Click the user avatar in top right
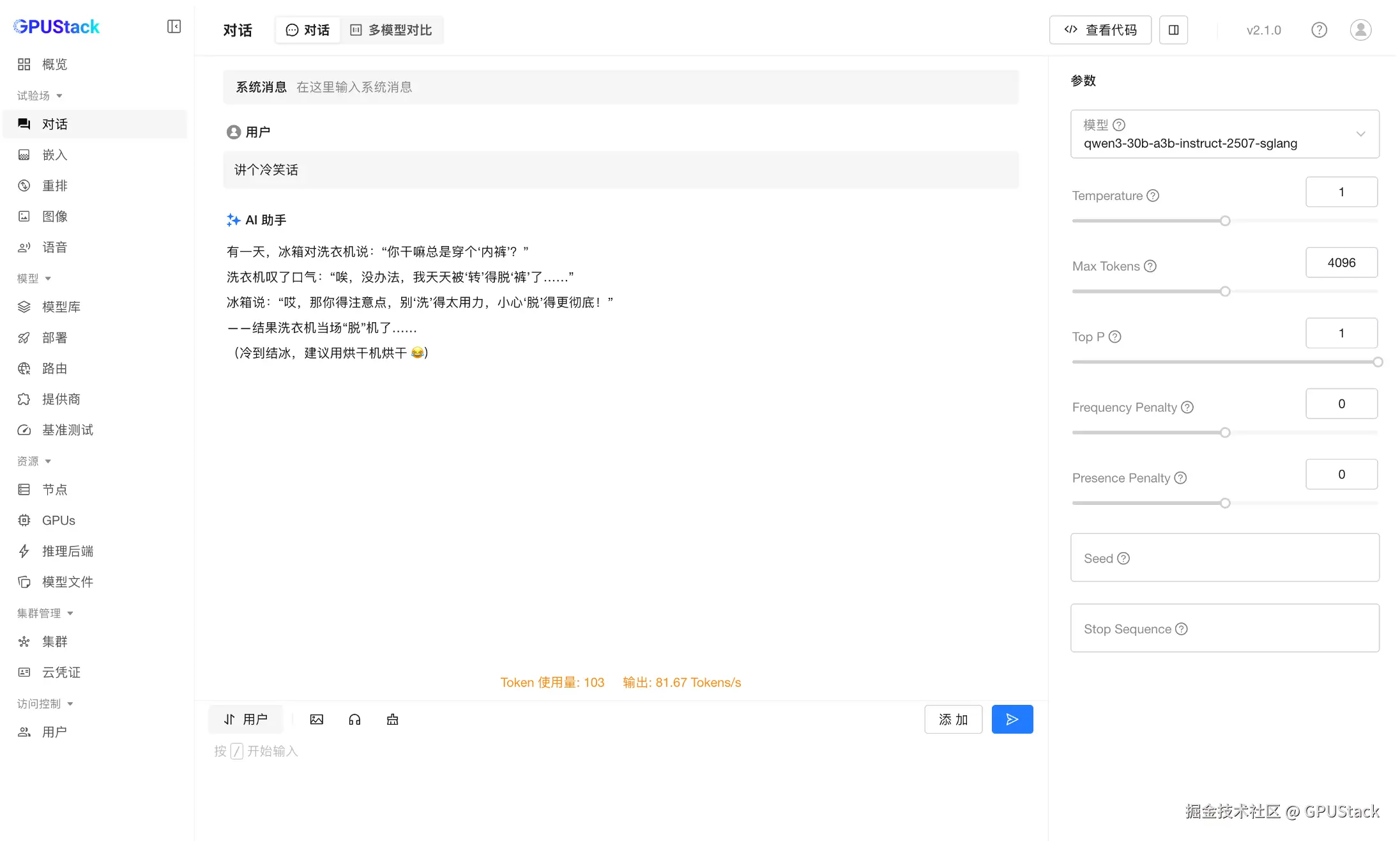The image size is (1400, 841). pos(1360,29)
